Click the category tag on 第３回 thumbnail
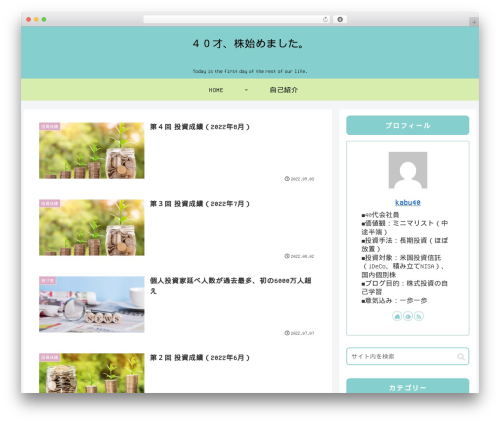Image resolution: width=500 pixels, height=423 pixels. point(50,203)
